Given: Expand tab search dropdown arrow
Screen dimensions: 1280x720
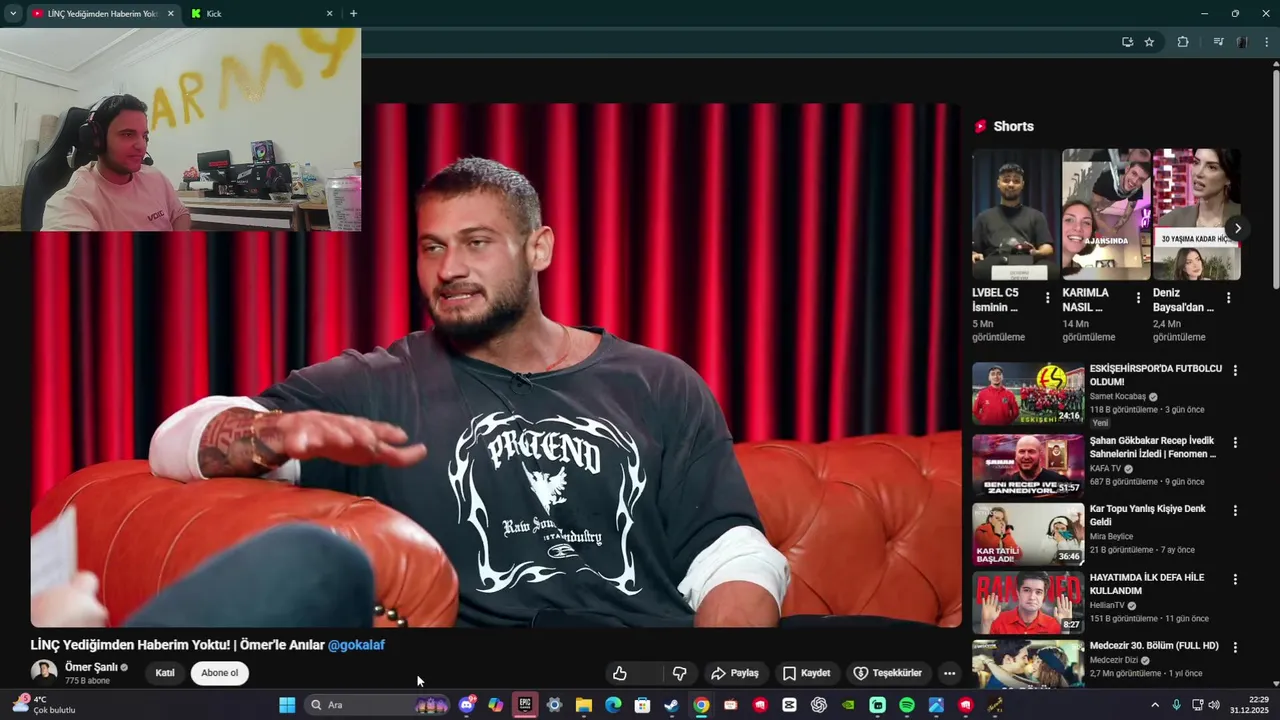Looking at the screenshot, I should coord(13,13).
